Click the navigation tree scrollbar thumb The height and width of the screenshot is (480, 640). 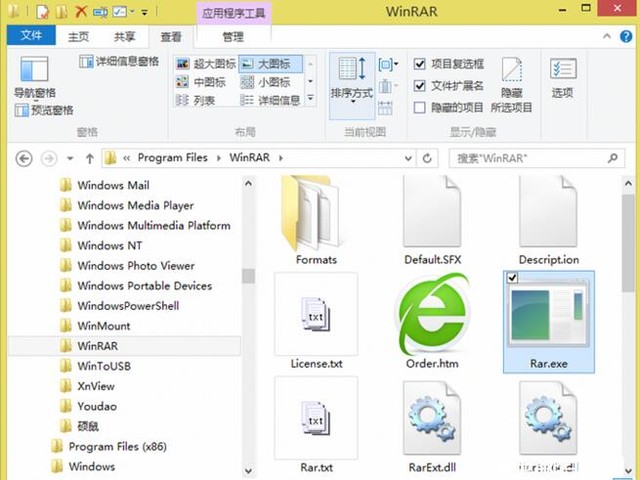click(x=248, y=276)
